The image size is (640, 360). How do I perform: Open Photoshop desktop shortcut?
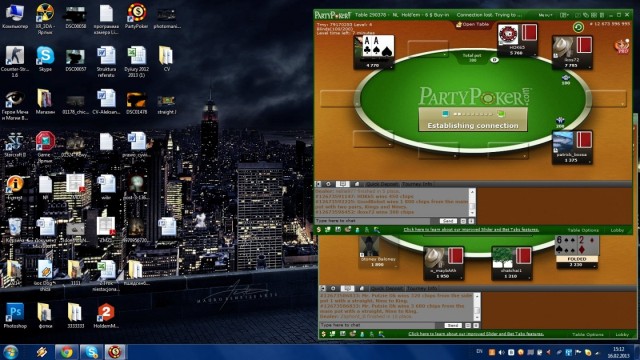(x=15, y=316)
